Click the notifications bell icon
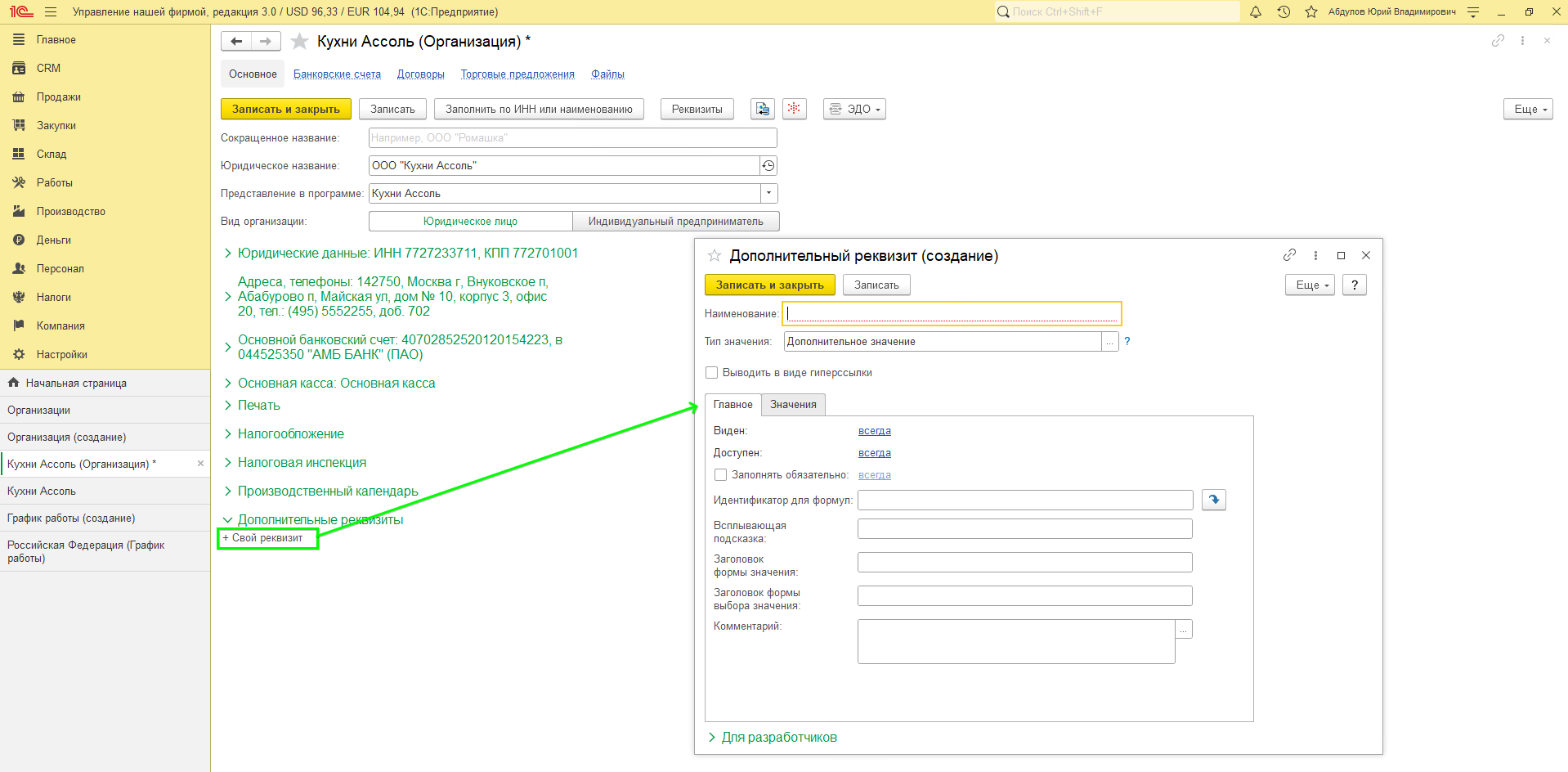 (1256, 12)
